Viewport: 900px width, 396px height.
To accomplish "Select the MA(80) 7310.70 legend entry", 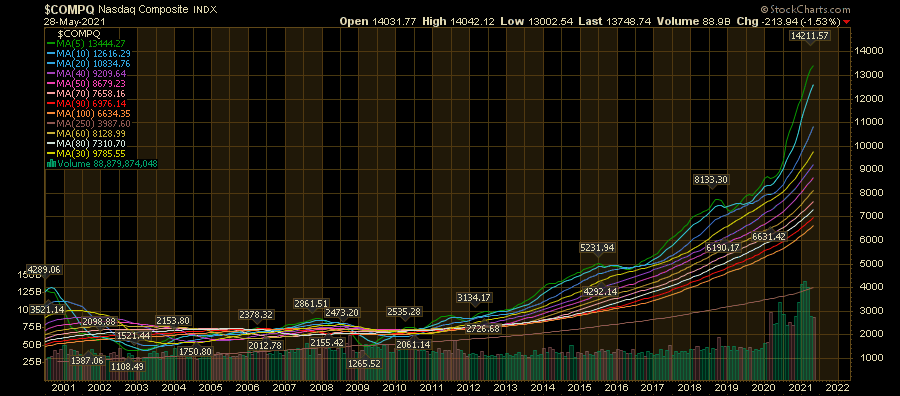I will pyautogui.click(x=86, y=143).
